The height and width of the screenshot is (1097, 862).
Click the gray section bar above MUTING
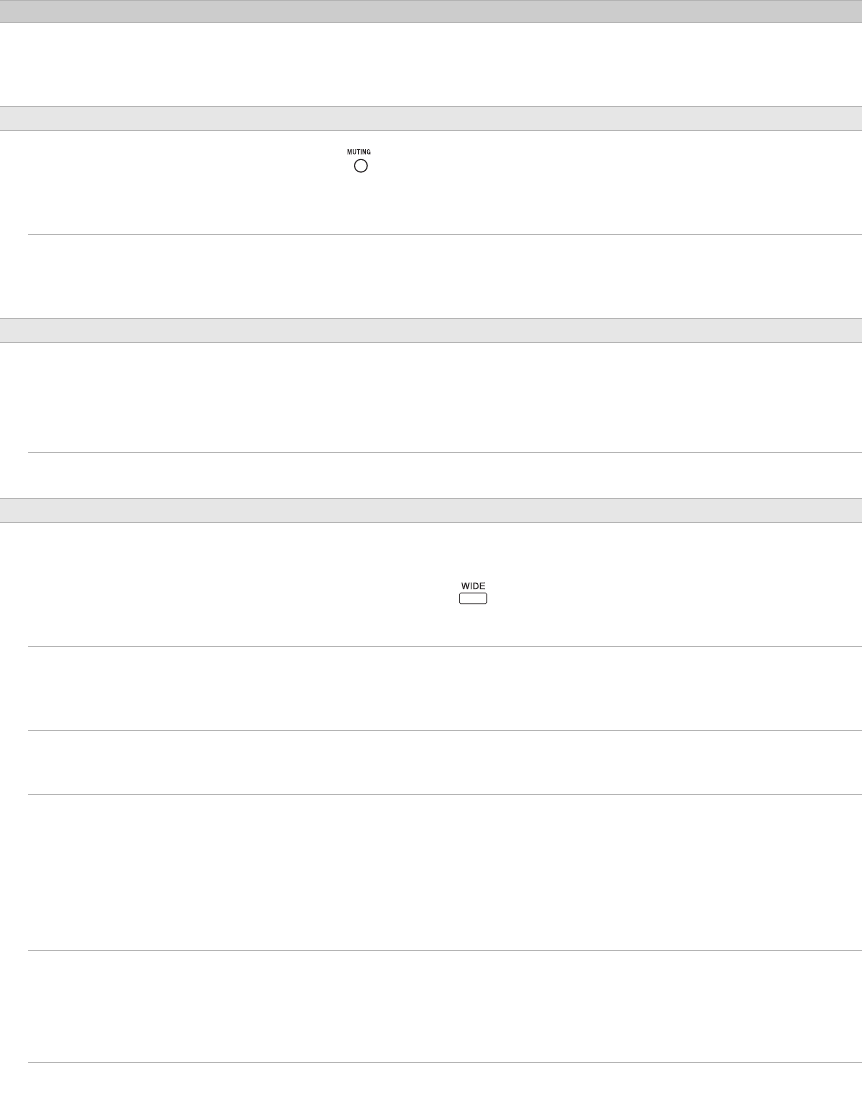click(431, 118)
